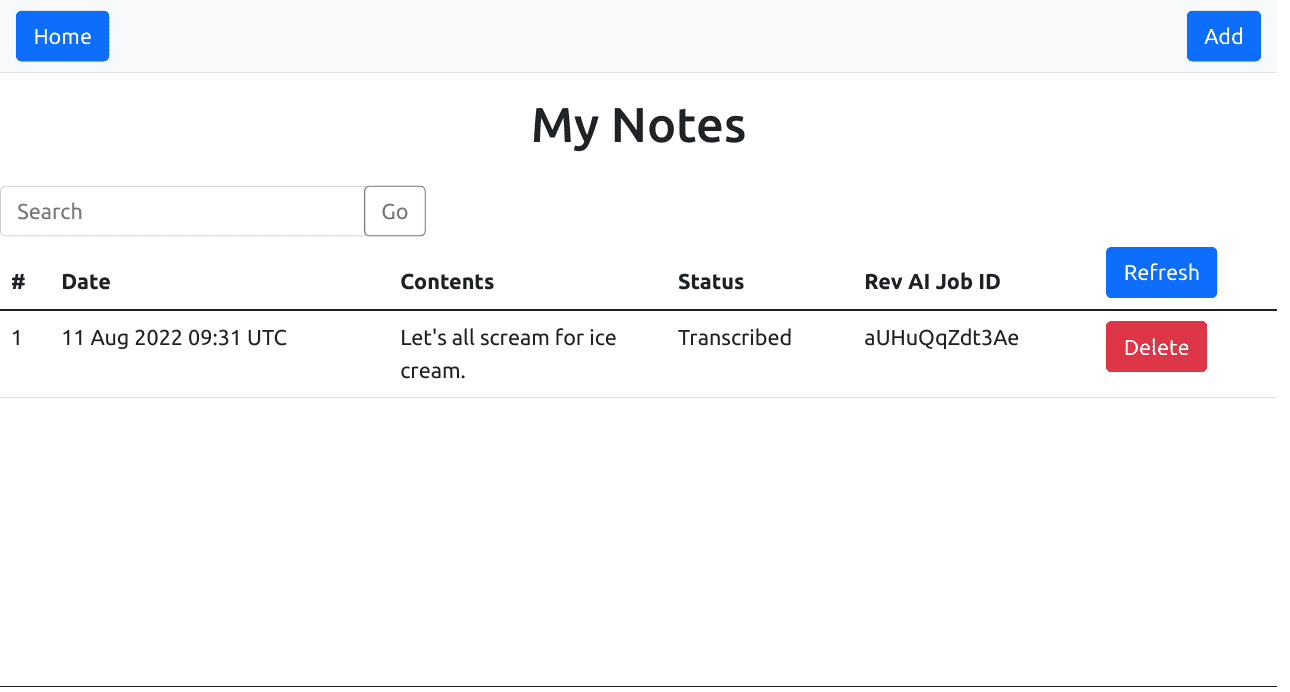Viewport: 1290px width, 692px height.
Task: Select the job ID aUHuQqZdt3Ae
Action: click(x=941, y=338)
